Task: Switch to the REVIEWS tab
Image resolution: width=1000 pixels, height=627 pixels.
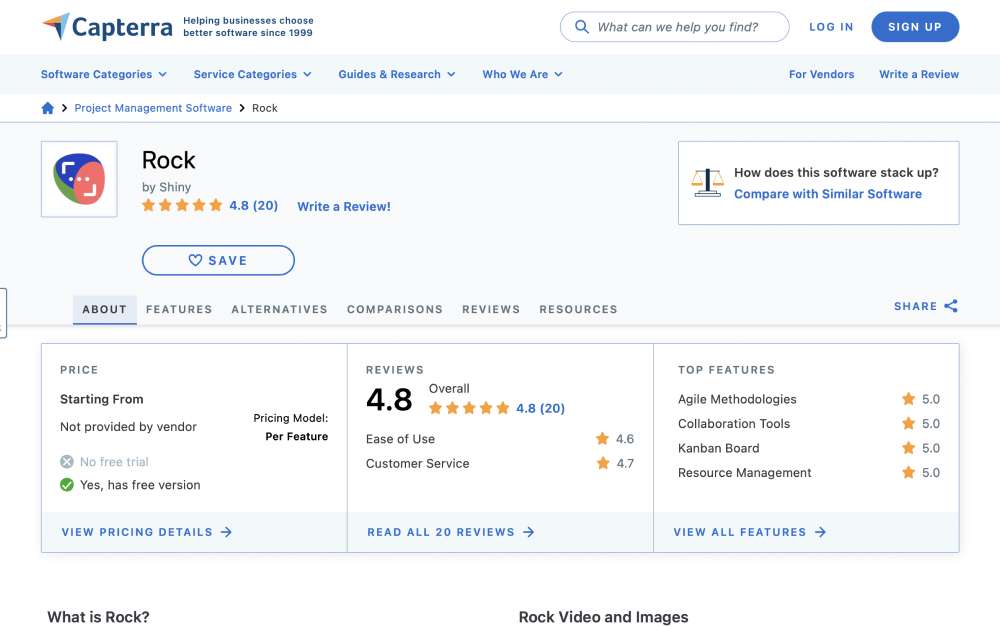Action: click(491, 309)
